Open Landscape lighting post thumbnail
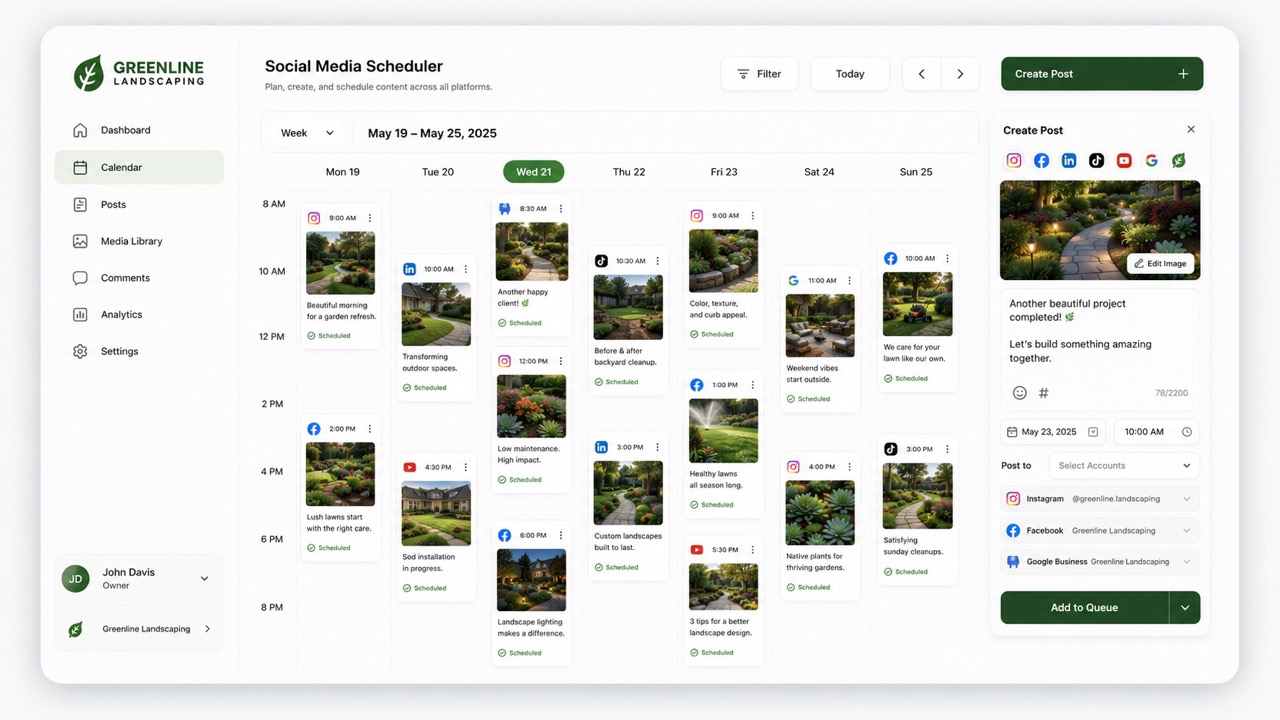This screenshot has height=720, width=1280. [x=532, y=580]
